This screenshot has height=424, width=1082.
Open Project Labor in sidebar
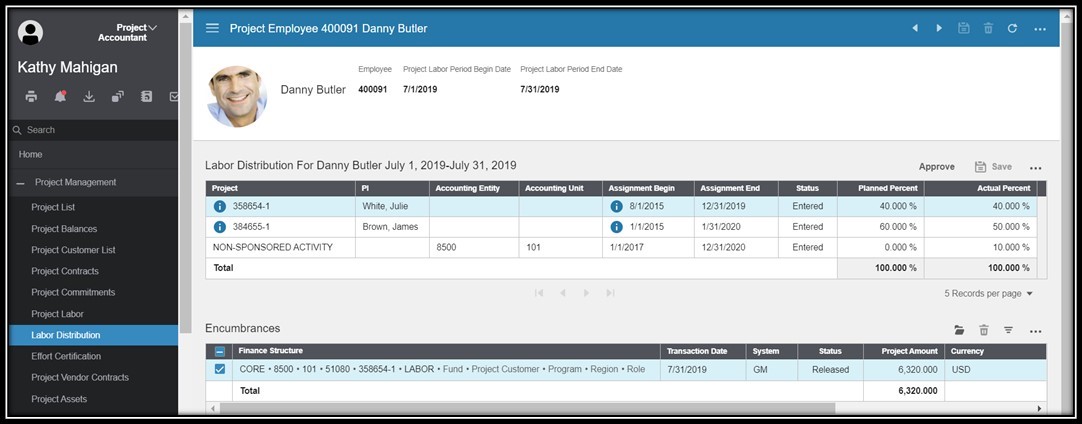(57, 314)
